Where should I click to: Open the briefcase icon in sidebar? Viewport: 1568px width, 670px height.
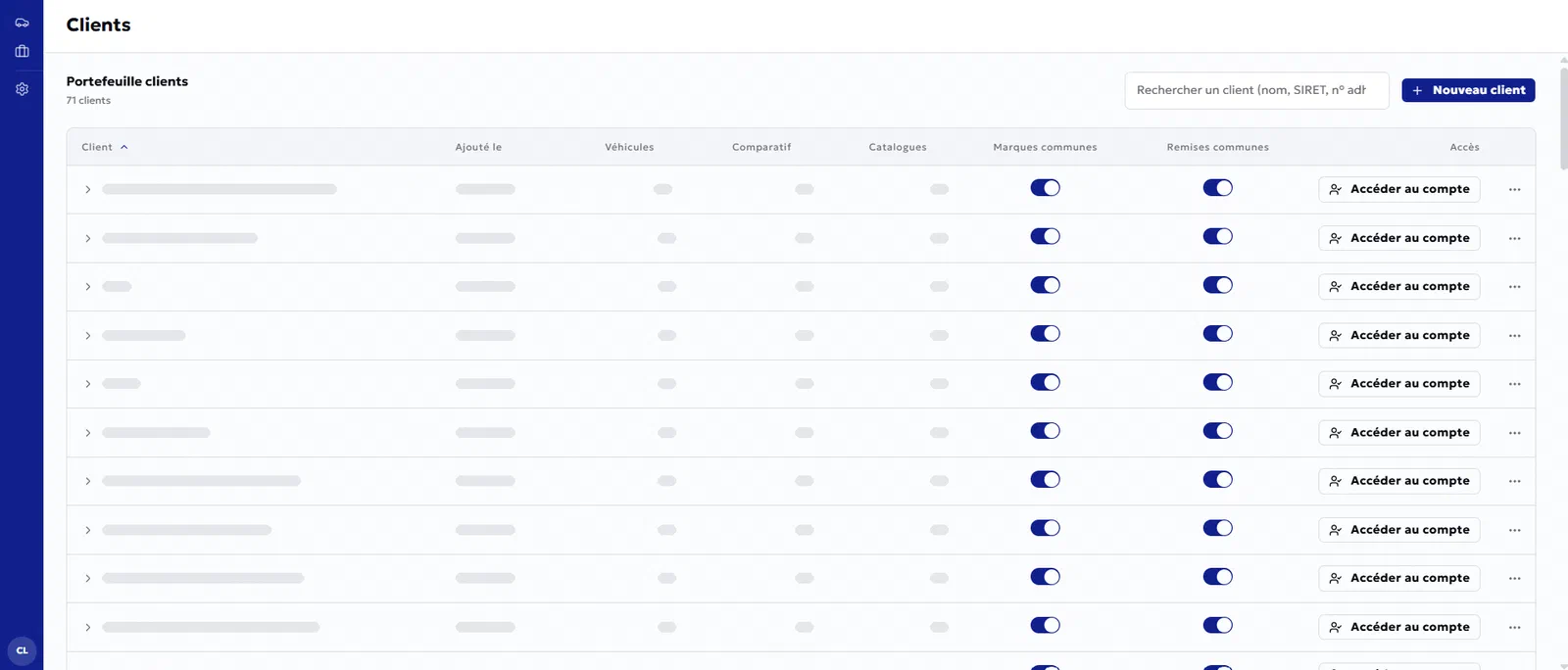(22, 51)
